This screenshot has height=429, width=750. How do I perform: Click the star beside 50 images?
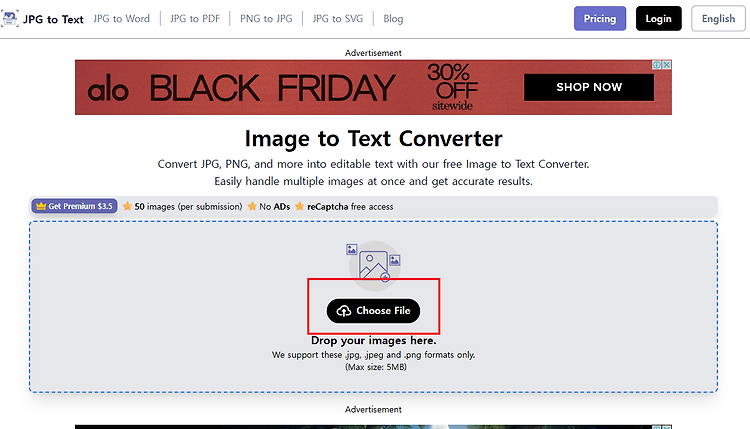click(127, 207)
